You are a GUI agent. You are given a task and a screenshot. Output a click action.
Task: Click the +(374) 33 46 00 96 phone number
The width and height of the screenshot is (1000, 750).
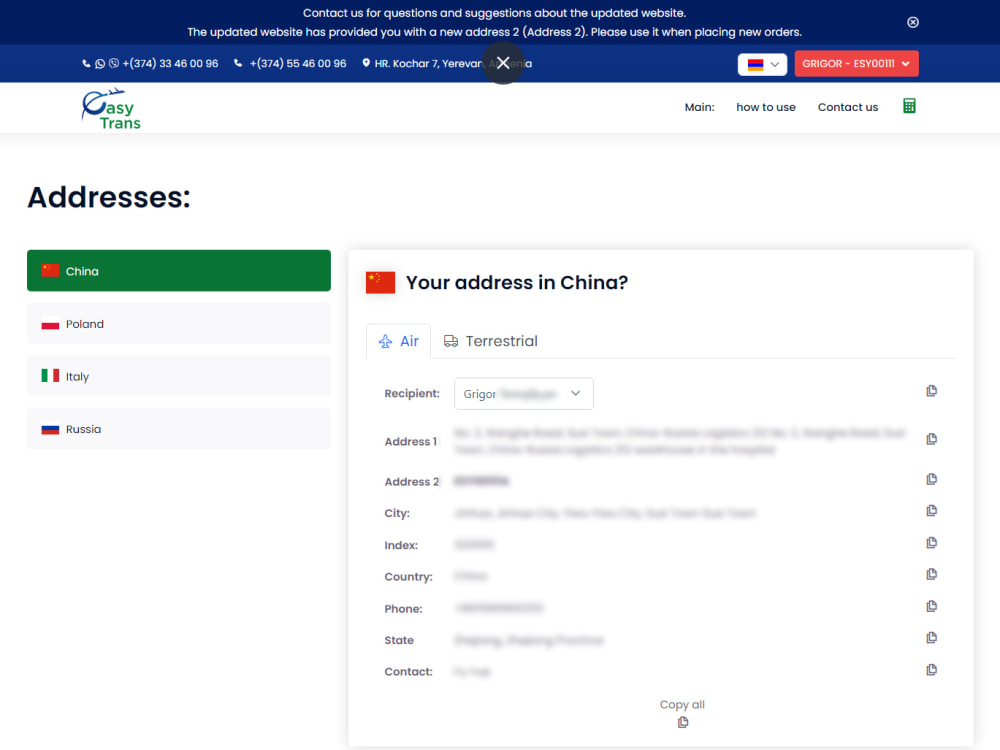[x=170, y=64]
